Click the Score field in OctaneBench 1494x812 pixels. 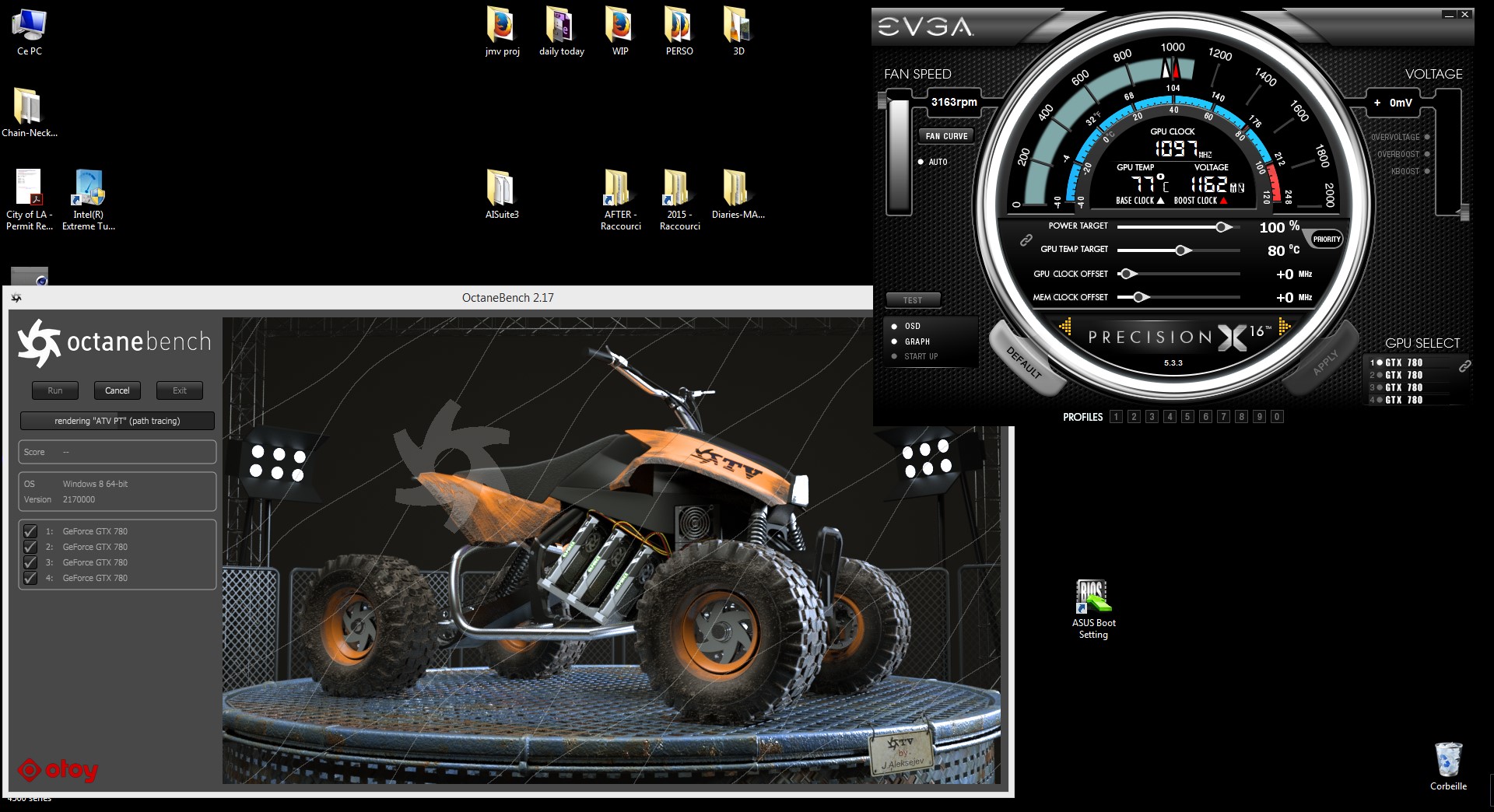pyautogui.click(x=117, y=452)
